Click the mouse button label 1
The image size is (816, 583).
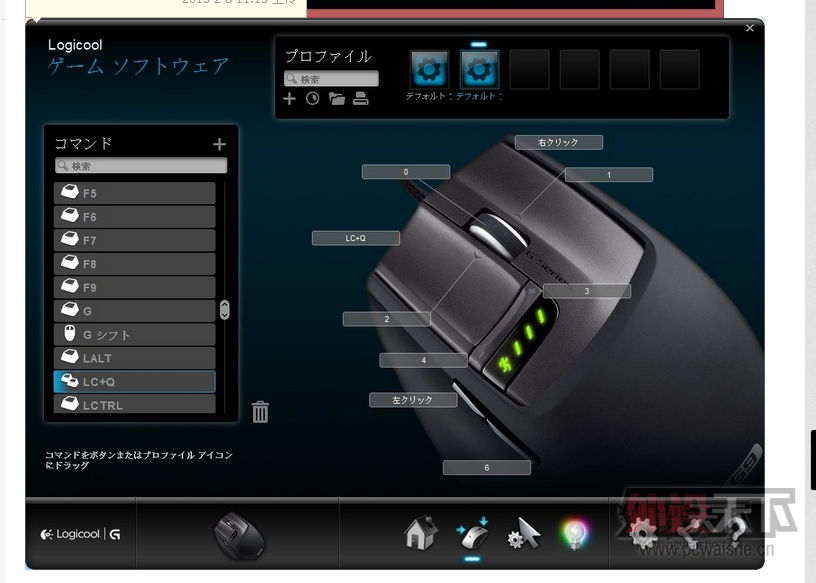[x=609, y=175]
